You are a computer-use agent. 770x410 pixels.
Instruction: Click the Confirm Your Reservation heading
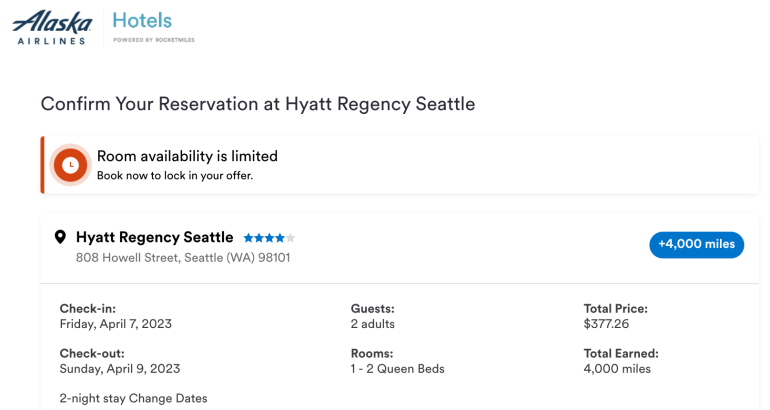pyautogui.click(x=257, y=104)
